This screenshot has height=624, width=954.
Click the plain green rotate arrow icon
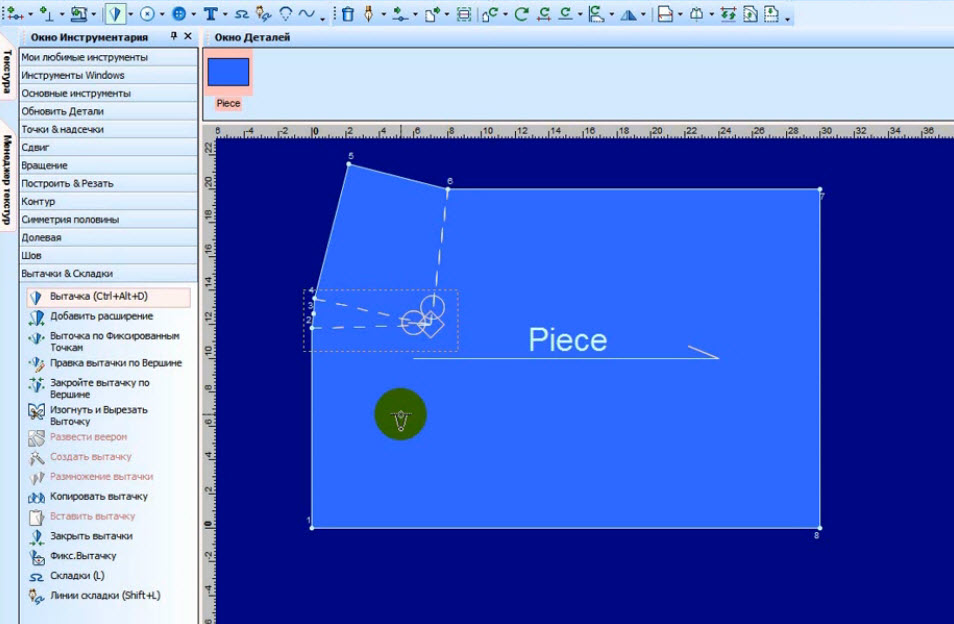click(521, 13)
